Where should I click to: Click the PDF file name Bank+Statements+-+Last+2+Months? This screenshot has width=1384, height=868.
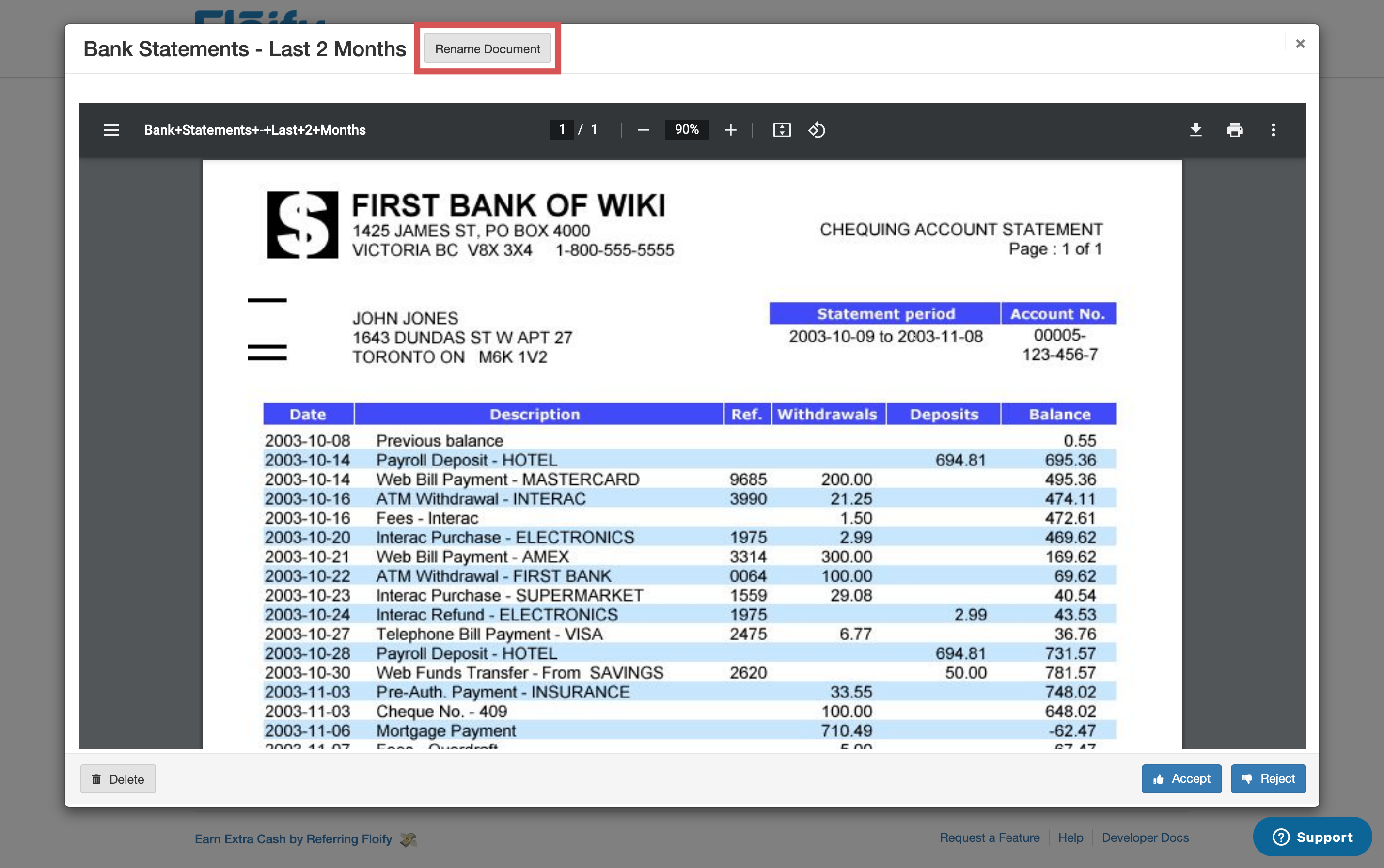(x=255, y=130)
